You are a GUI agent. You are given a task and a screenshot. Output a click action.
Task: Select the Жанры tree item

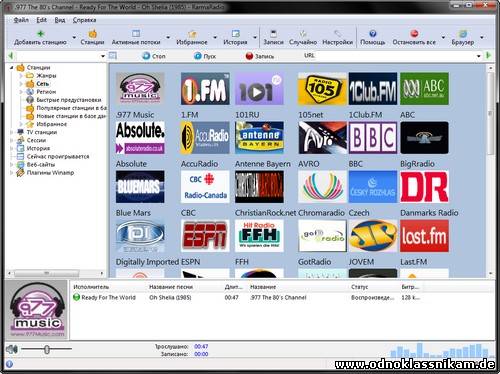[46, 76]
